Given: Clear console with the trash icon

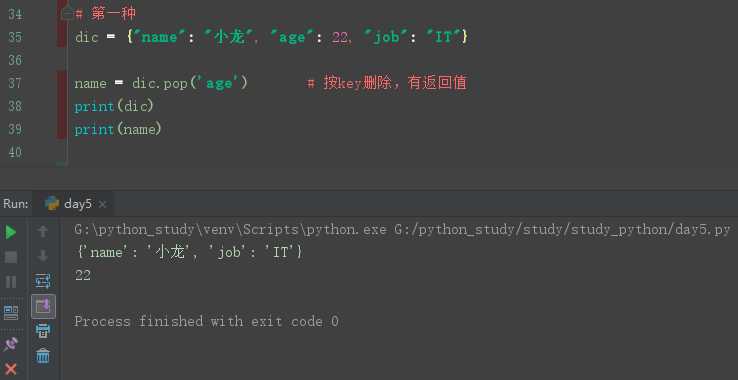Looking at the screenshot, I should pyautogui.click(x=43, y=356).
